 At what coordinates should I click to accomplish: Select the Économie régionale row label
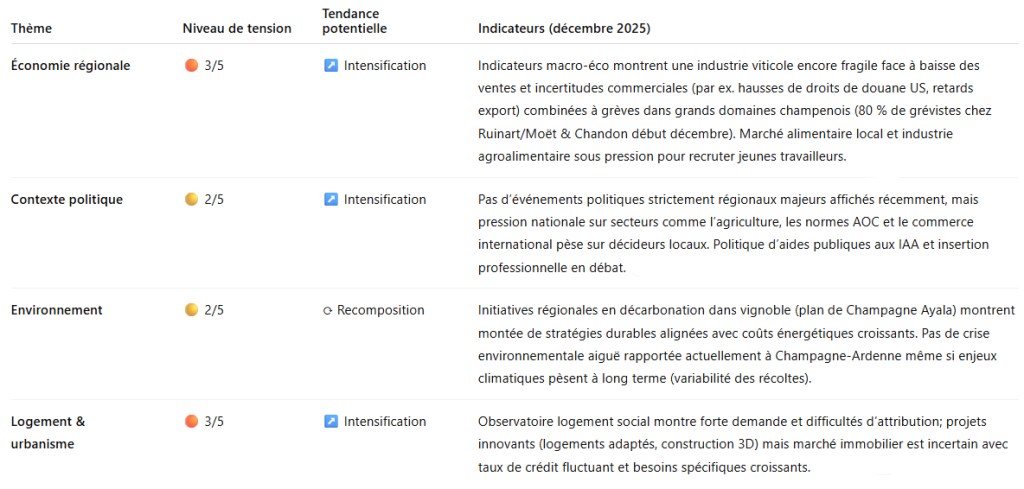70,66
